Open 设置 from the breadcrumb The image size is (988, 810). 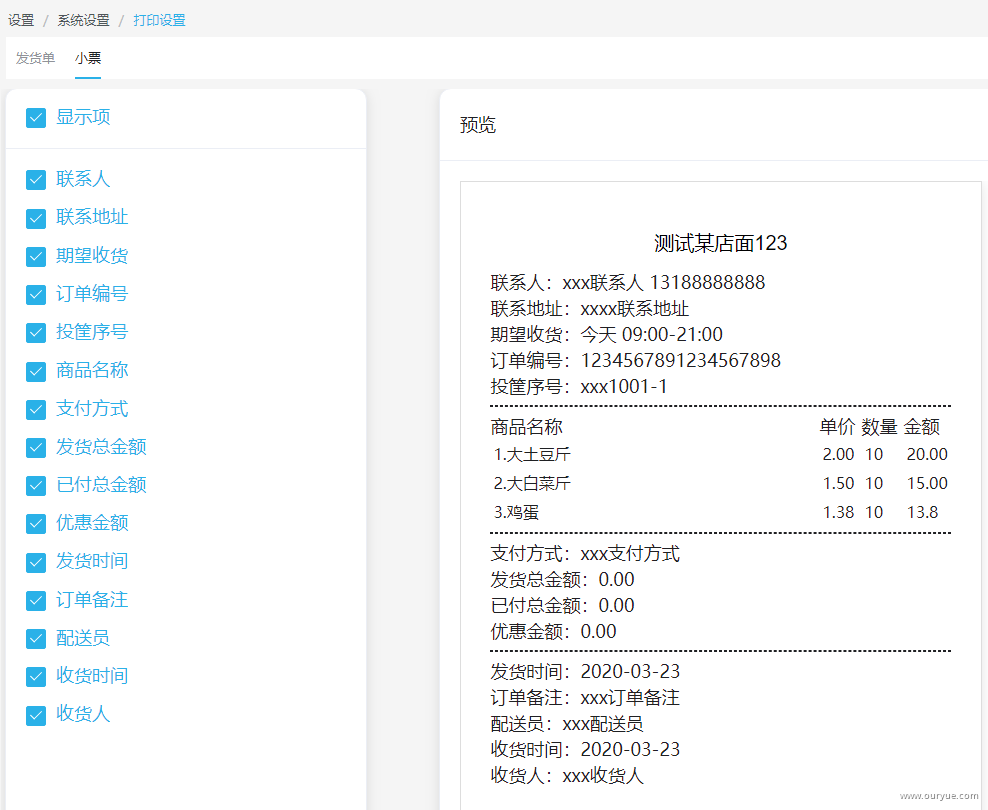(21, 20)
